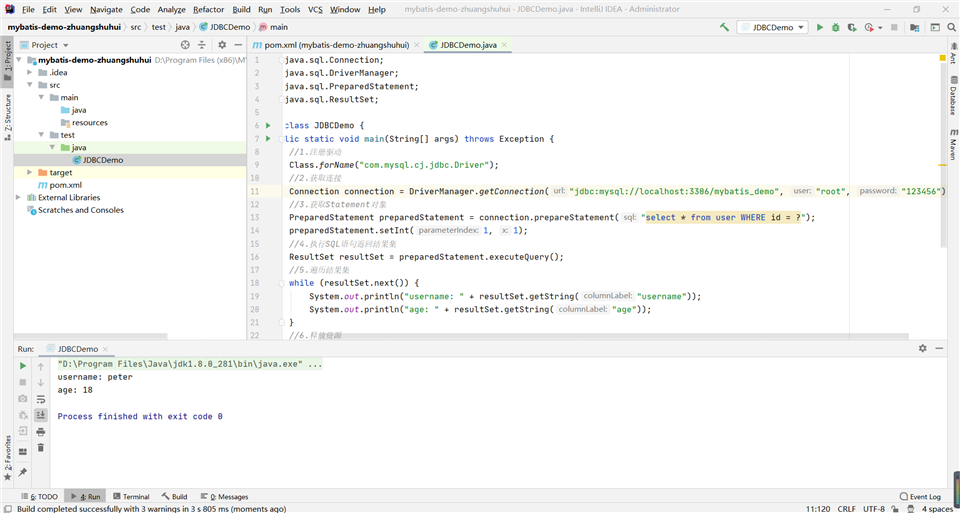The height and width of the screenshot is (513, 960).
Task: Click the JDBCDemo breadcrumb in navigation bar
Action: 224,27
